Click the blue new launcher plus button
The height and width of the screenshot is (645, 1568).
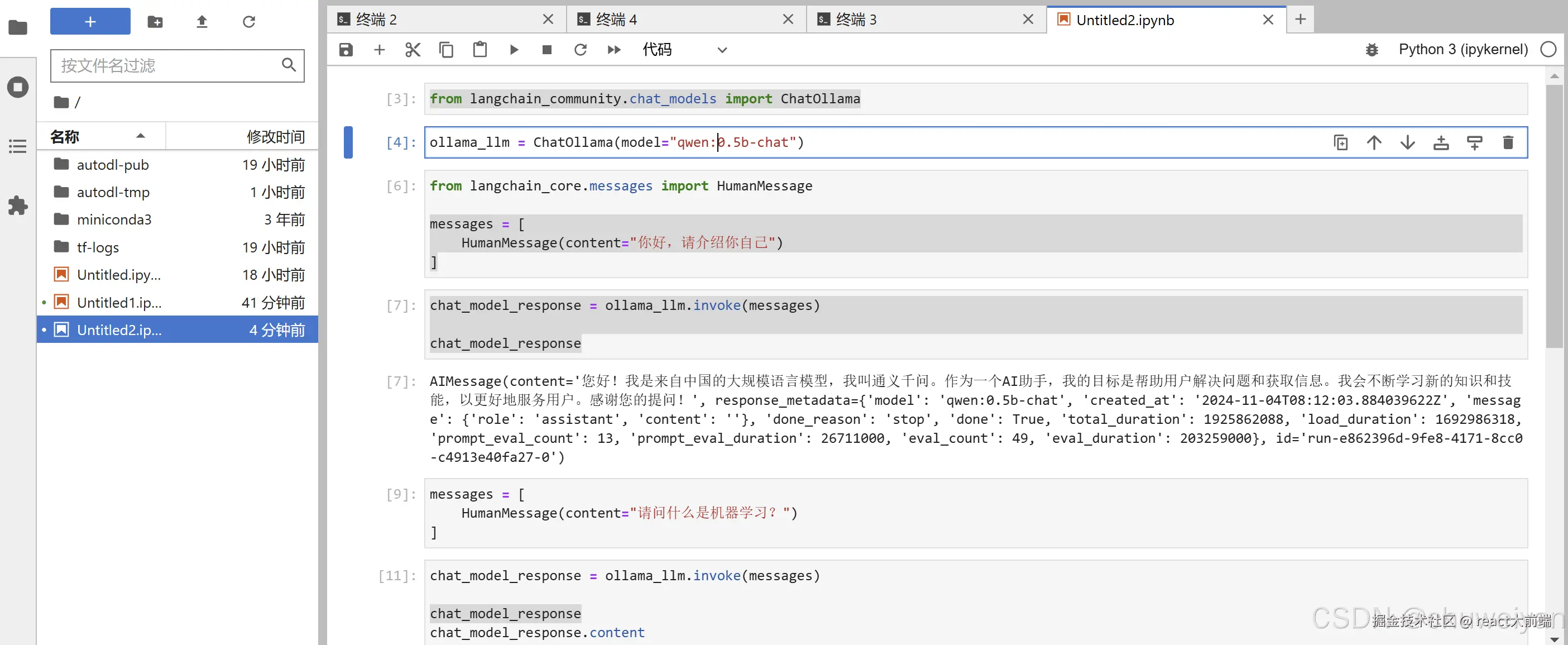[x=90, y=22]
